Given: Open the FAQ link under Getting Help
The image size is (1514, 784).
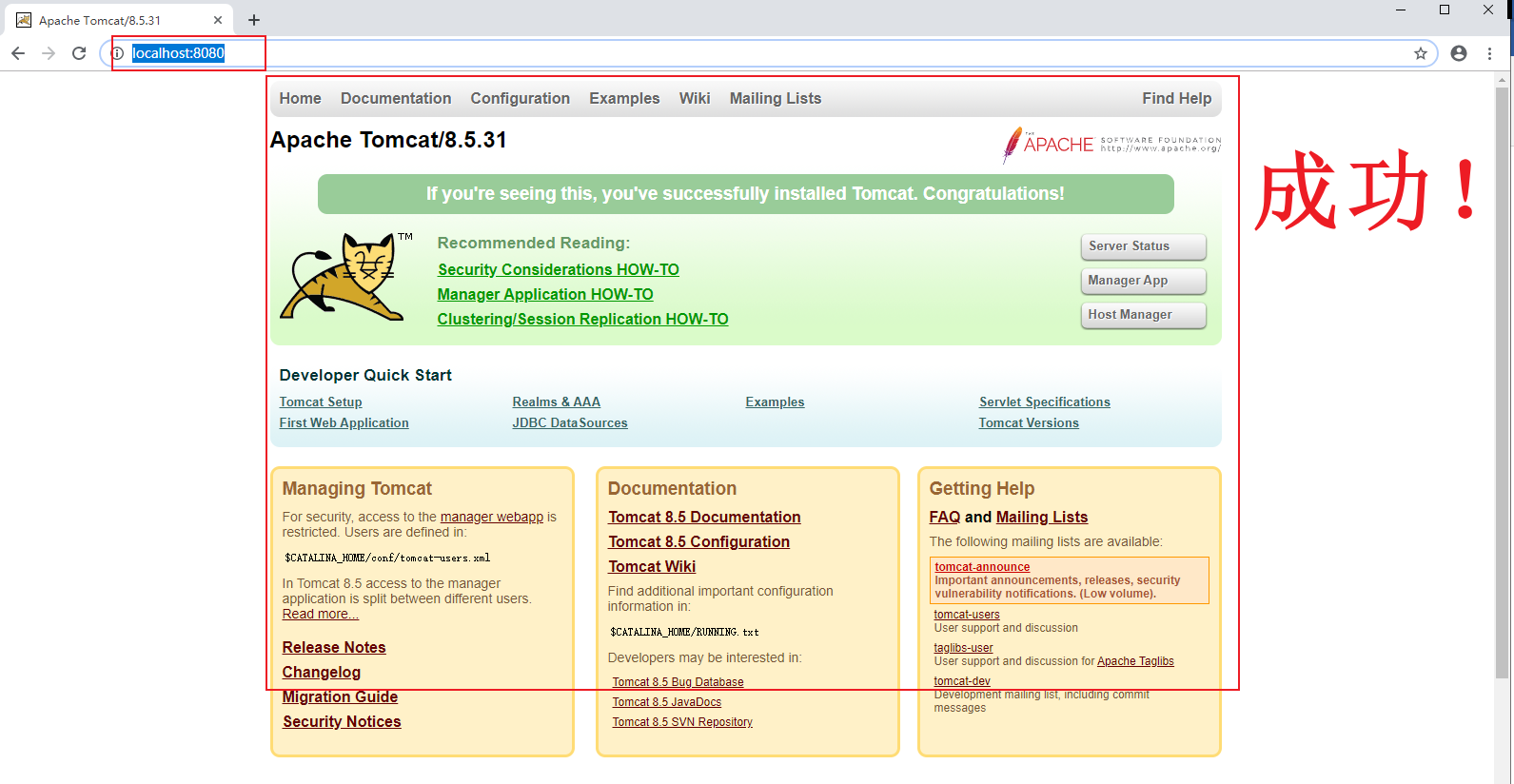Looking at the screenshot, I should coord(945,517).
